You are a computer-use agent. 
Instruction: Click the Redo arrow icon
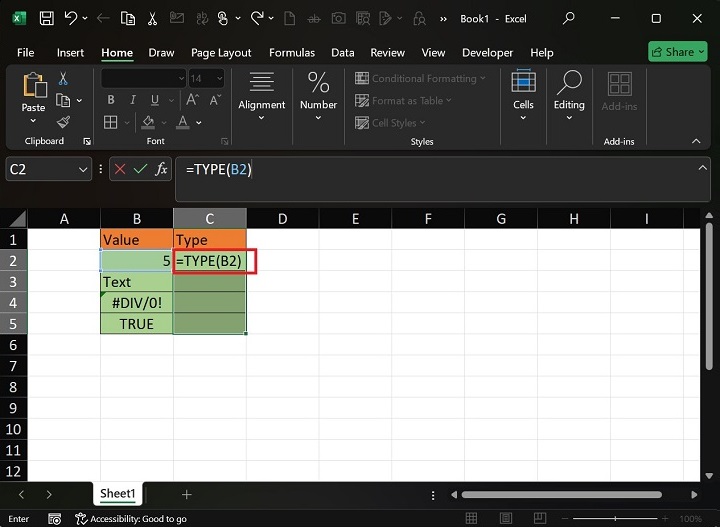(x=257, y=18)
